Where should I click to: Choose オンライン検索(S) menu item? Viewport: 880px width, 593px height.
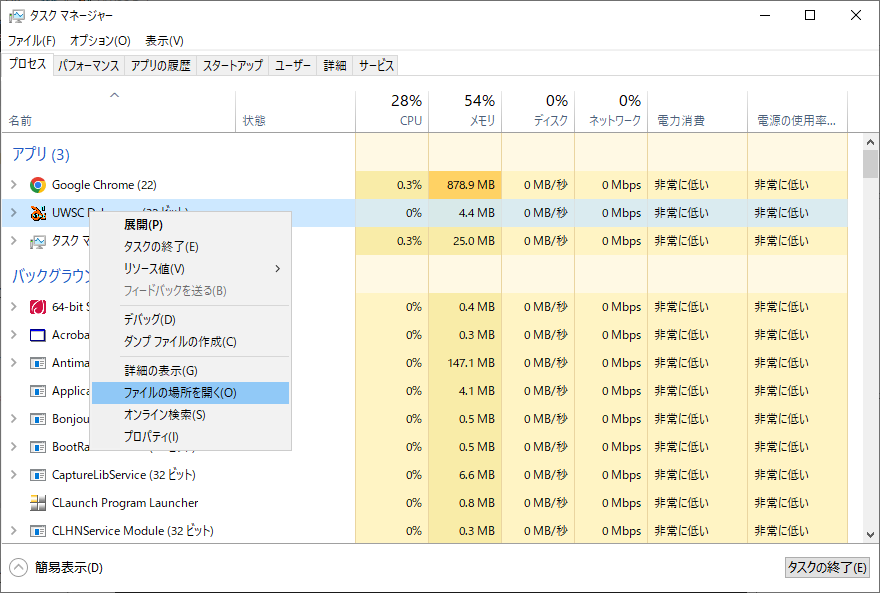pyautogui.click(x=190, y=415)
